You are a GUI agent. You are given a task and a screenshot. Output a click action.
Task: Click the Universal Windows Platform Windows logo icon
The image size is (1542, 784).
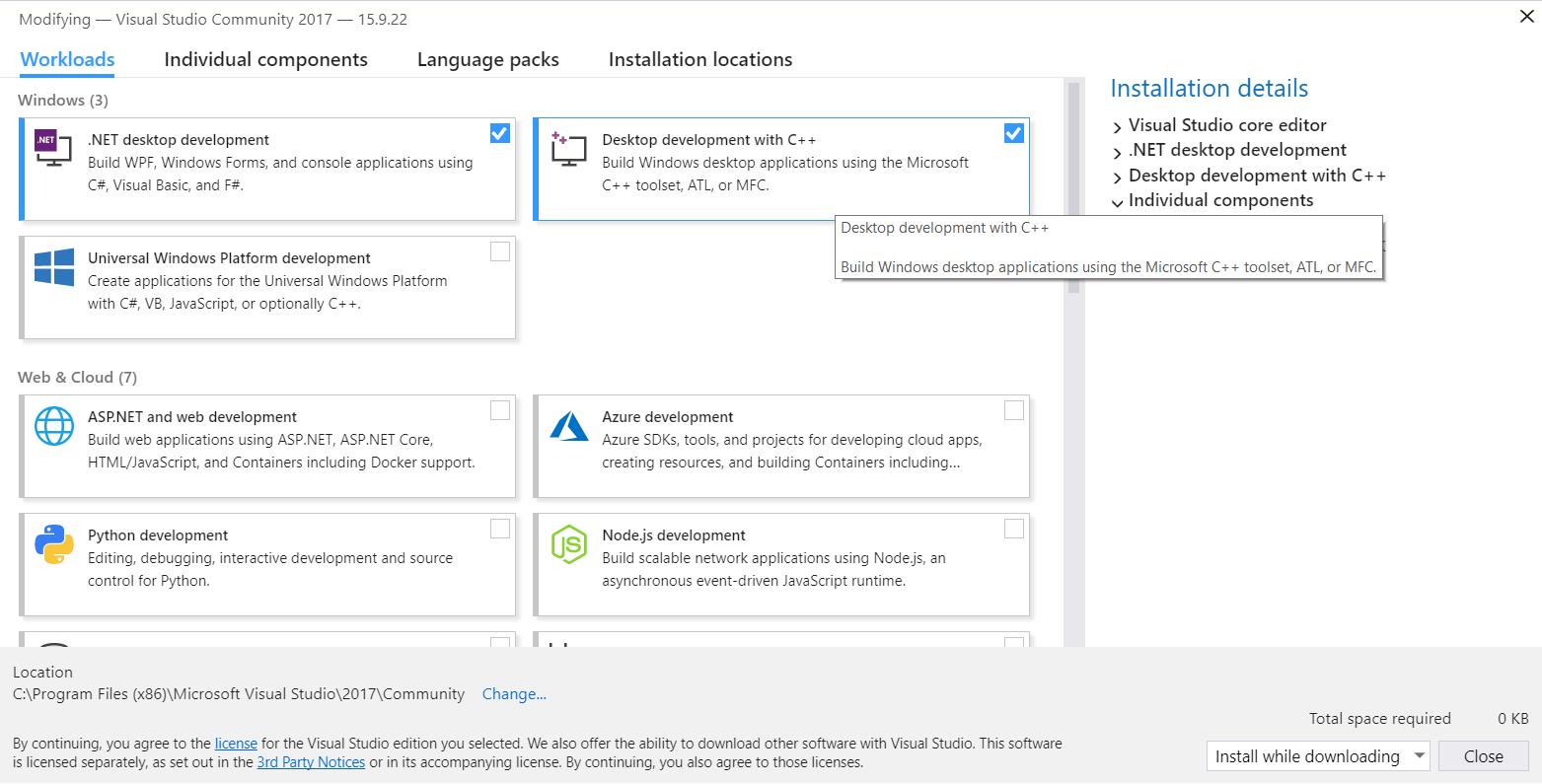[x=54, y=267]
